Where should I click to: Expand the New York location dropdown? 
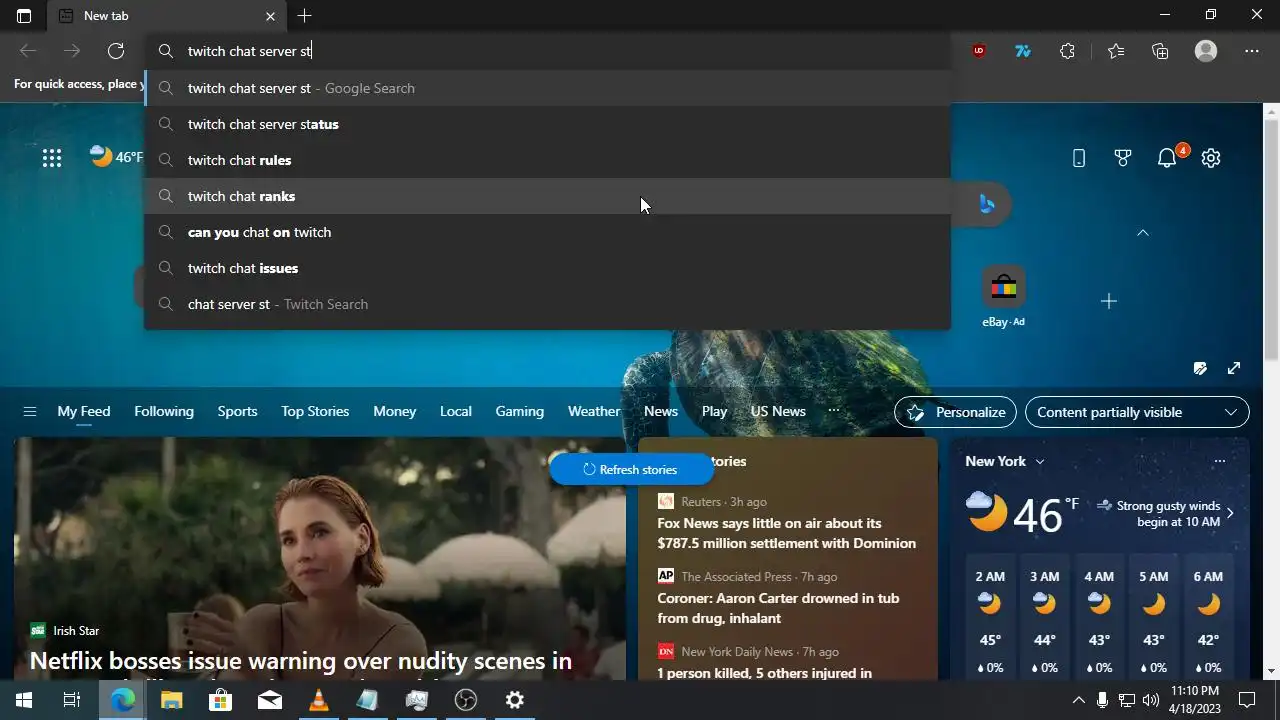[1040, 461]
